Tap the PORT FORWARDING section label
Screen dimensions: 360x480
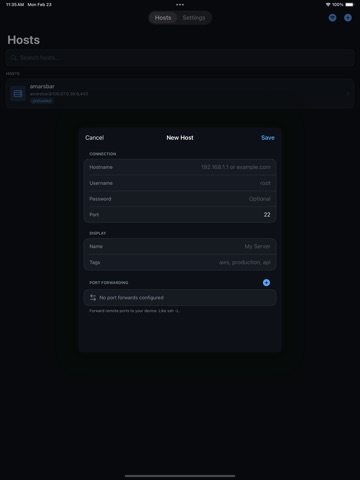coord(109,283)
